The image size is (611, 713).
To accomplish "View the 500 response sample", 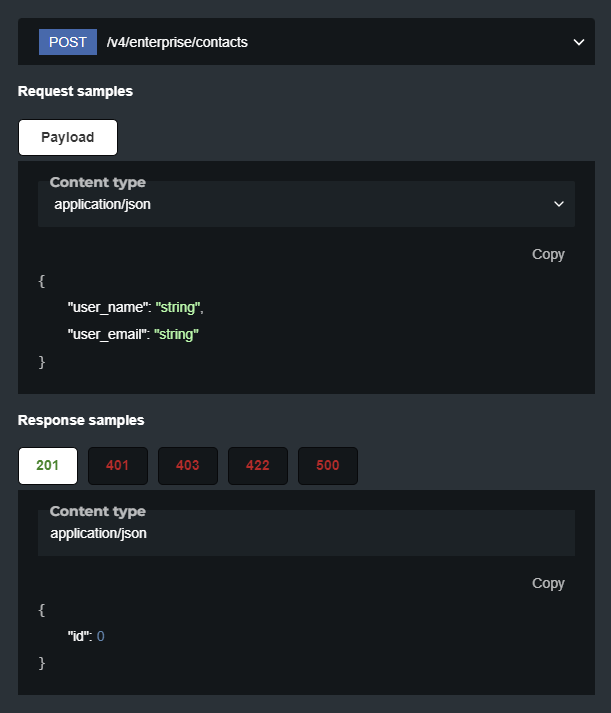I will pos(328,466).
